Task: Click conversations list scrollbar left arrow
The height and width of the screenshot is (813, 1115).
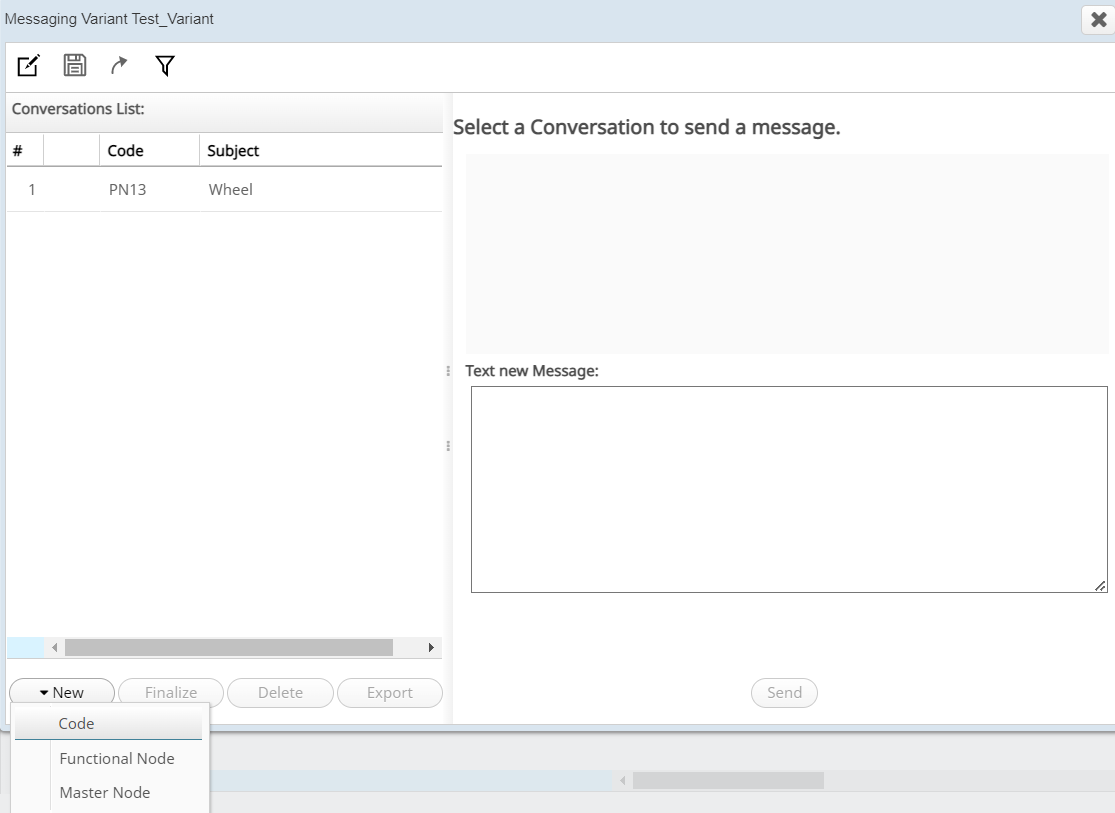Action: click(x=54, y=648)
